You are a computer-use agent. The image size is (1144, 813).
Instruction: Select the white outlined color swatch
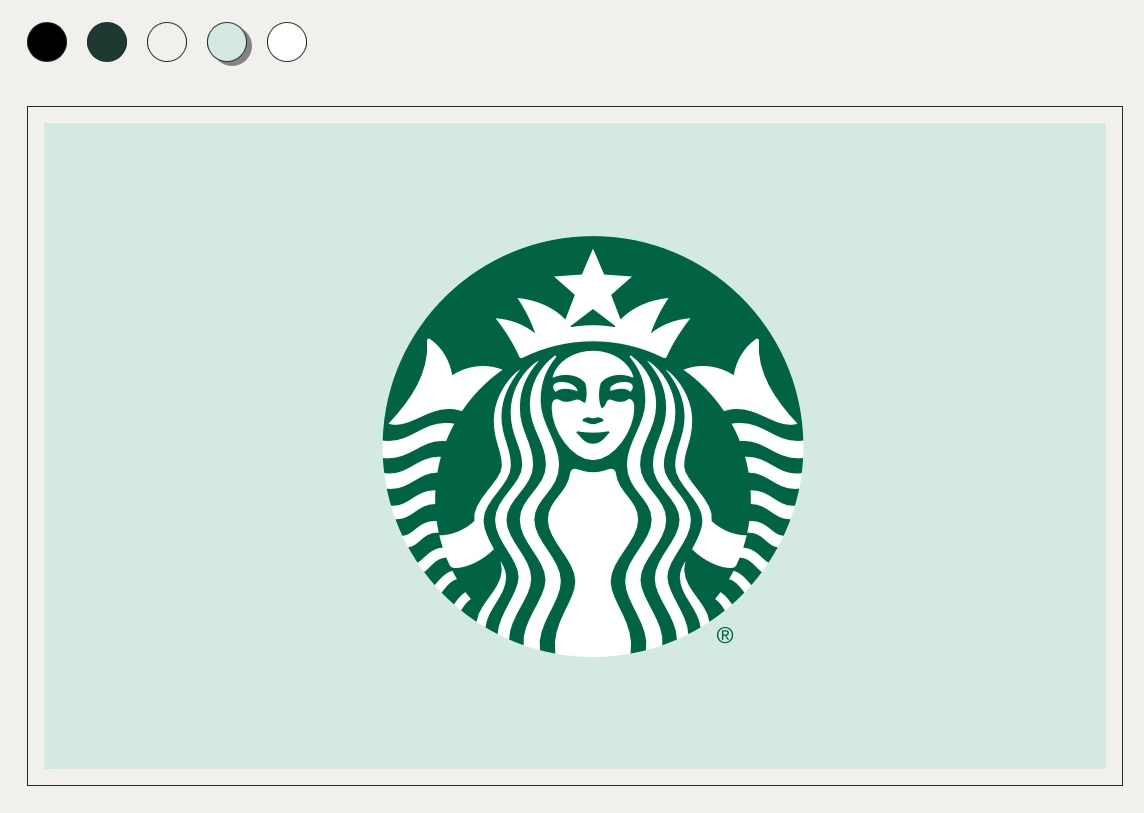click(167, 41)
